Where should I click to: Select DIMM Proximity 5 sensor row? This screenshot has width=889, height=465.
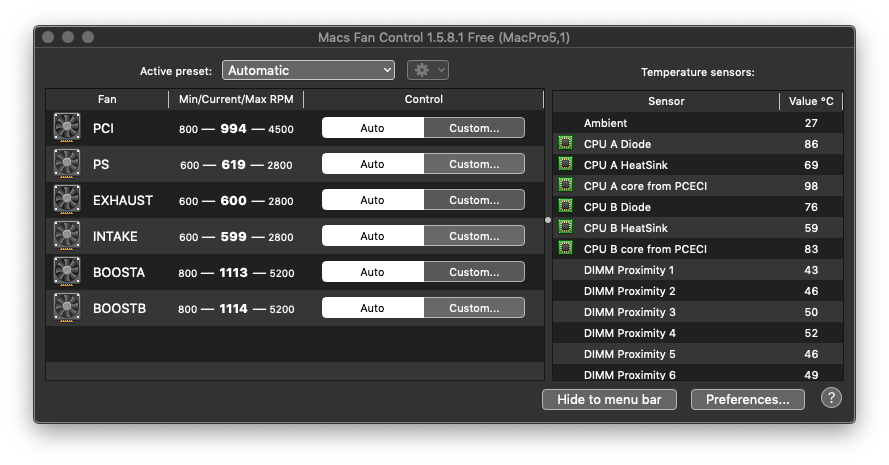tap(698, 354)
